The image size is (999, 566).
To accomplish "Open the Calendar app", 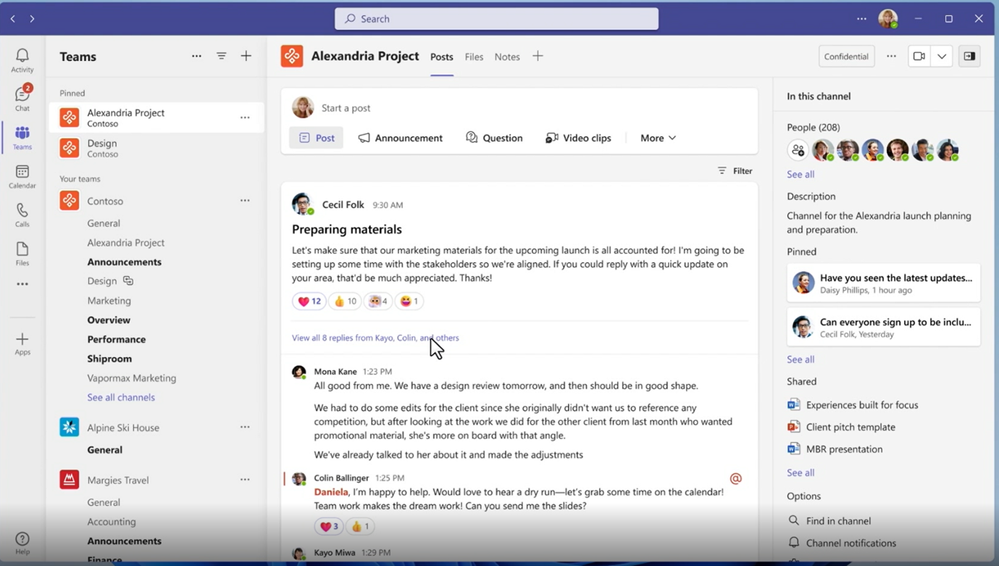I will click(x=22, y=176).
